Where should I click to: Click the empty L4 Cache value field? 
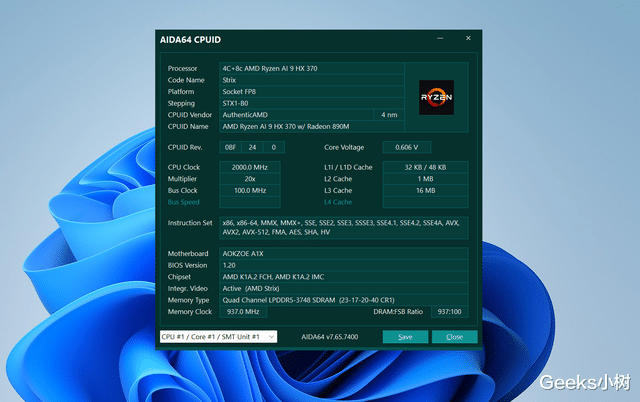[425, 202]
